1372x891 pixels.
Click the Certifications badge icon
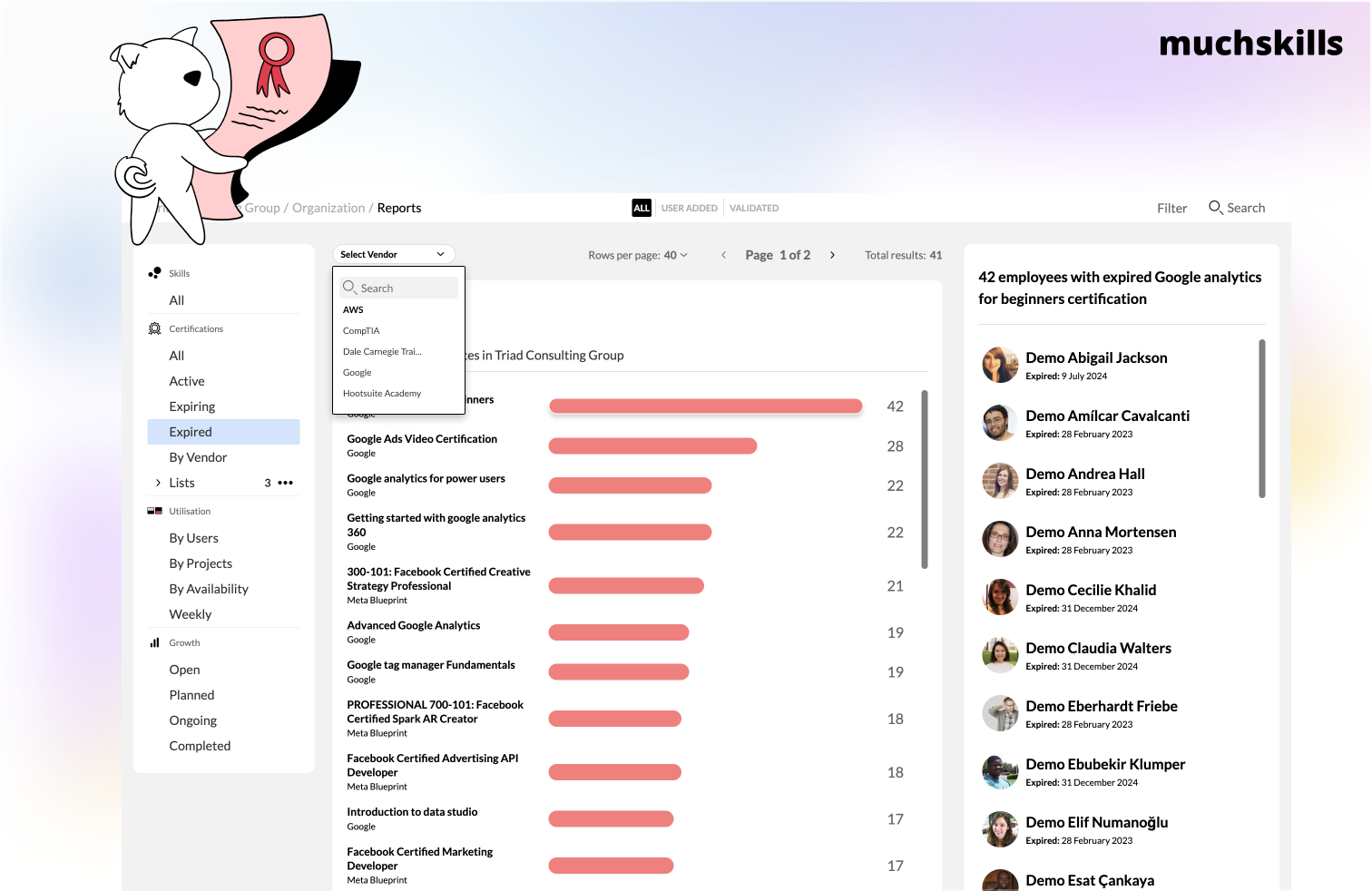point(155,328)
